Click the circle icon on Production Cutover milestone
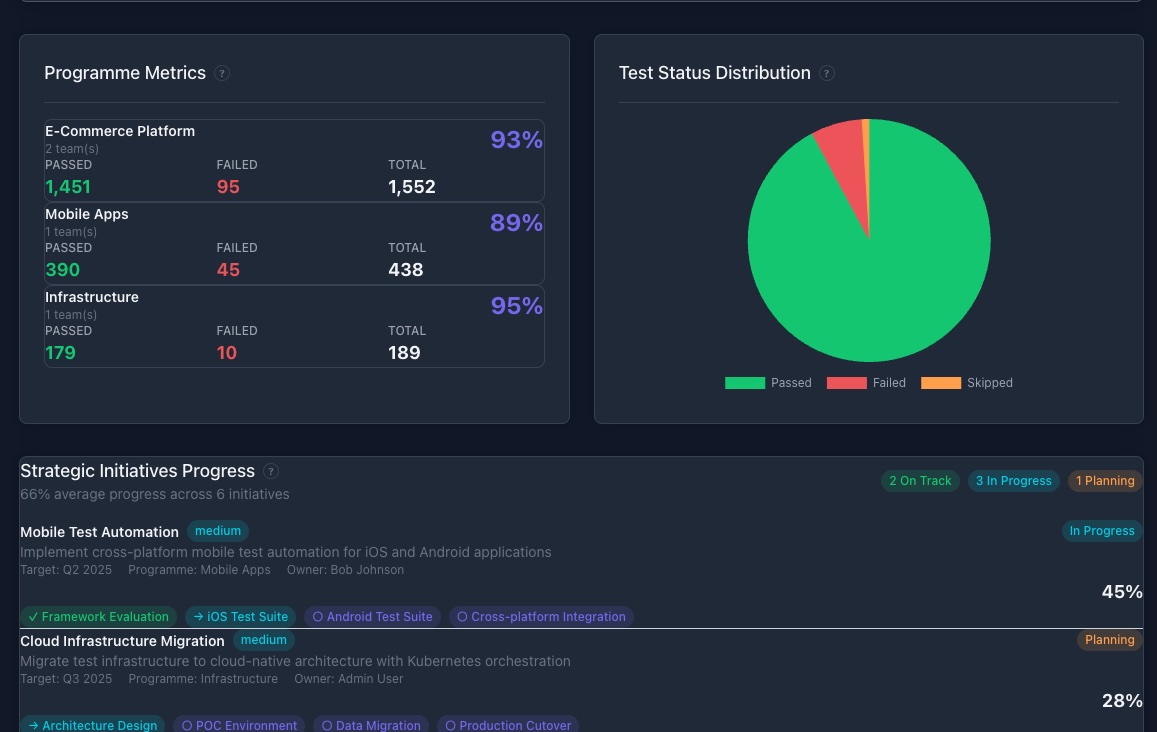Image resolution: width=1157 pixels, height=732 pixels. [450, 725]
